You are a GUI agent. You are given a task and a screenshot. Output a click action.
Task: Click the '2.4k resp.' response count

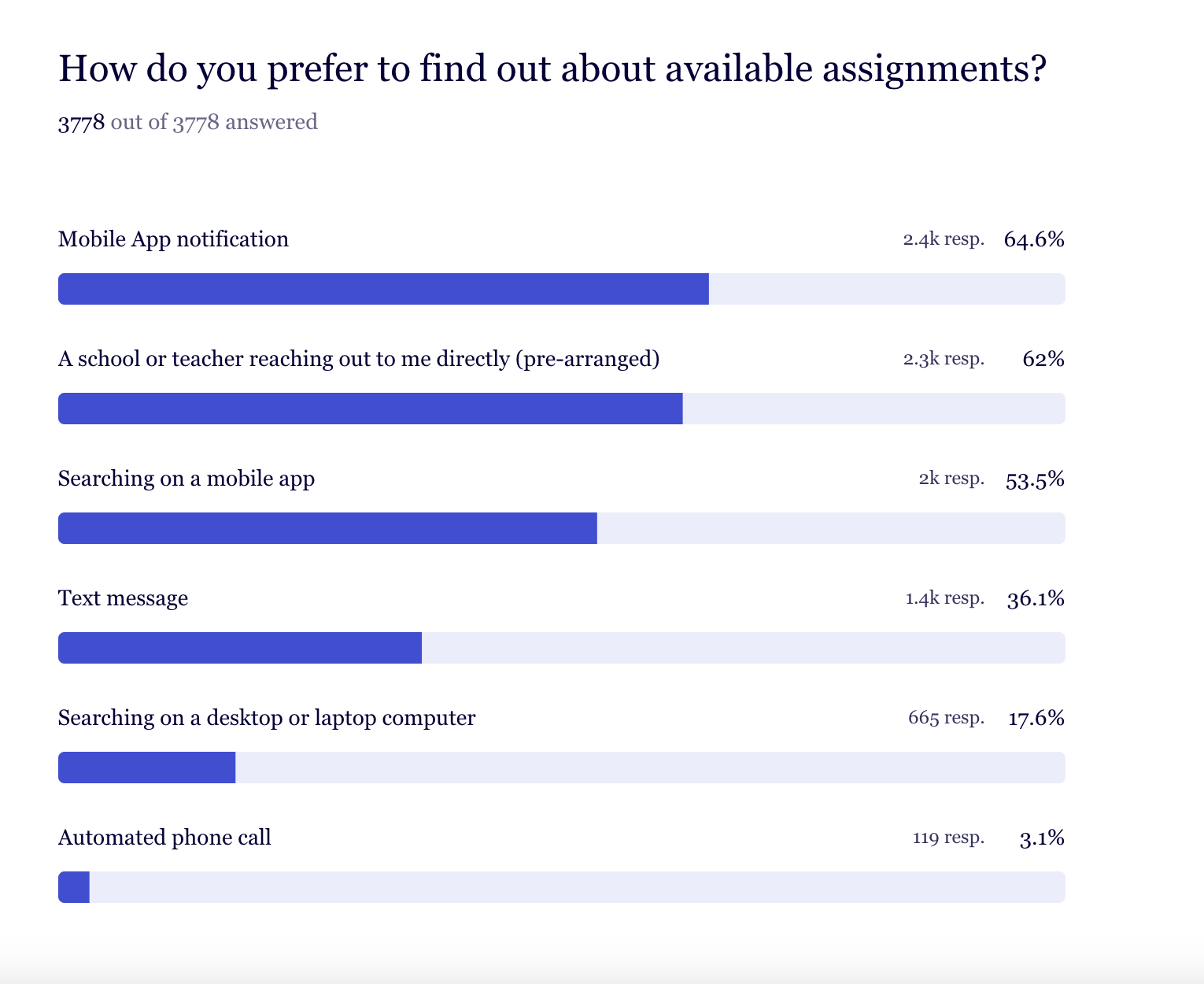coord(943,239)
